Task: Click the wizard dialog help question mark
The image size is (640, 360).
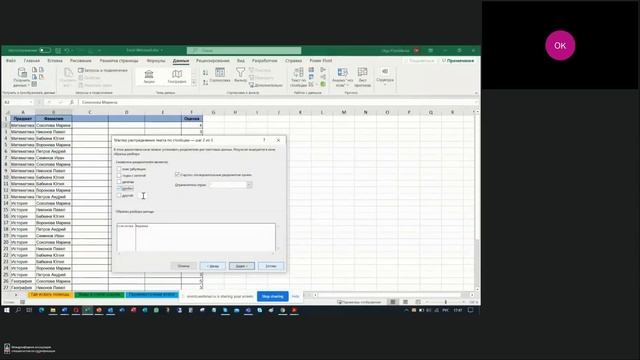Action: [264, 140]
